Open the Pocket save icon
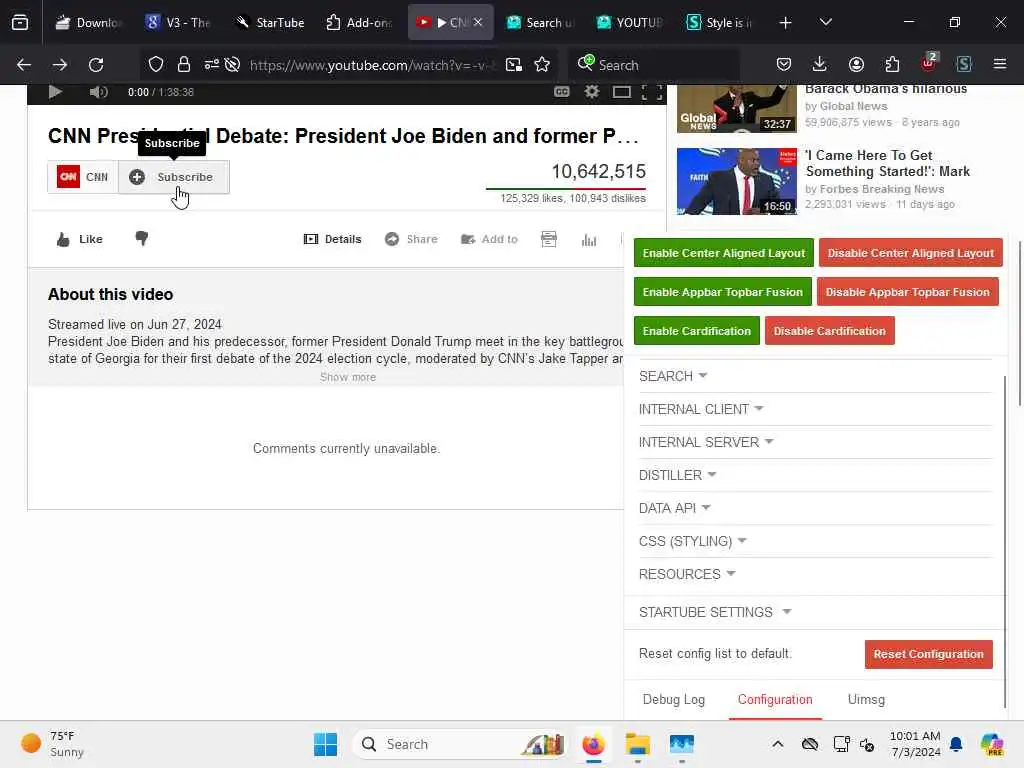This screenshot has height=768, width=1024. coord(784,64)
